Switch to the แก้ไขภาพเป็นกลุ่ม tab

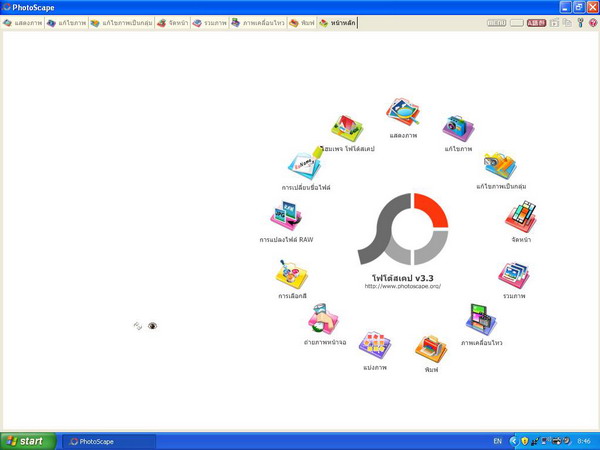121,23
